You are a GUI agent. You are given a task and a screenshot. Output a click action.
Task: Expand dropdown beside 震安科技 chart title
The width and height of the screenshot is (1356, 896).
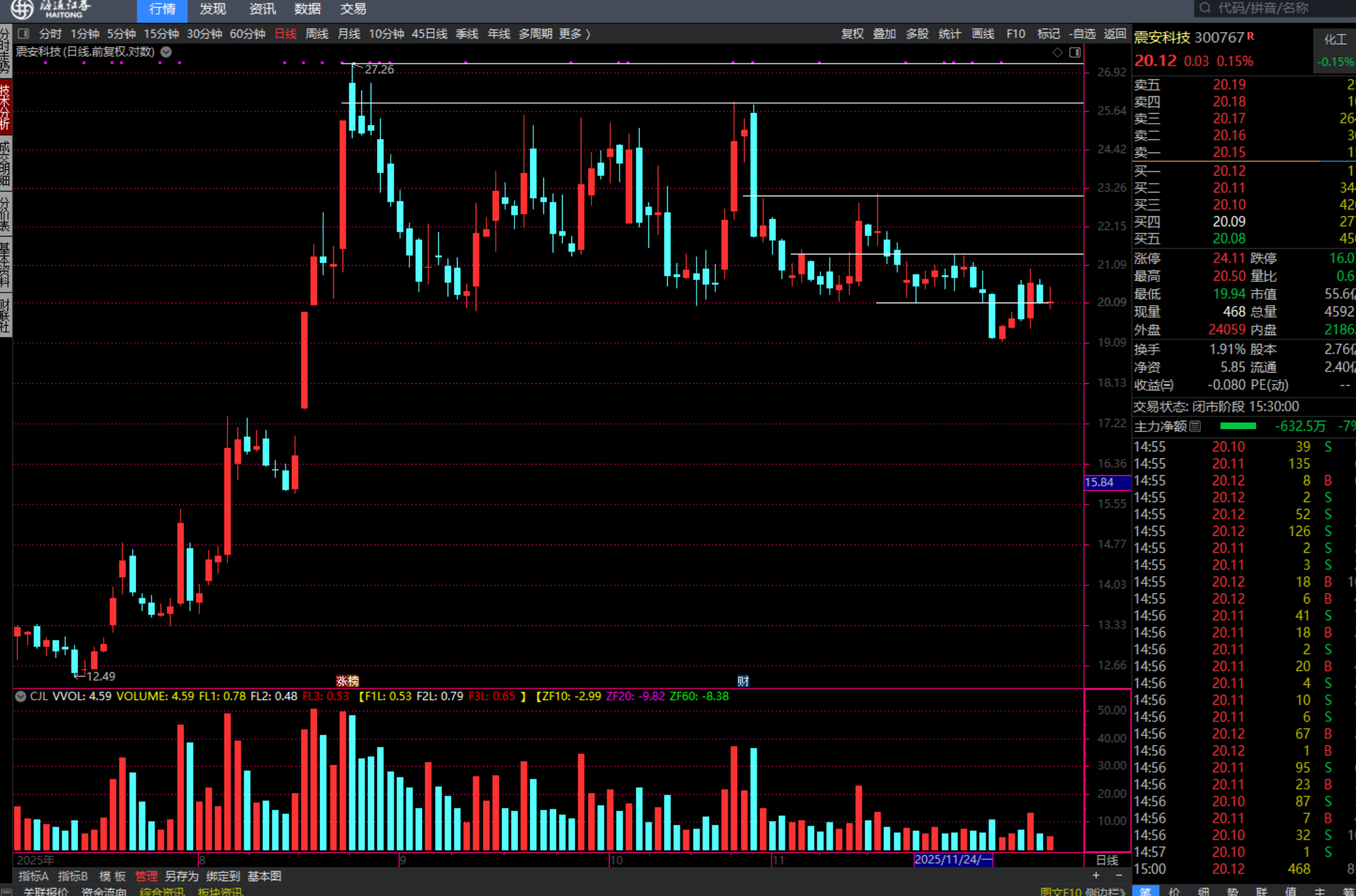pyautogui.click(x=166, y=52)
